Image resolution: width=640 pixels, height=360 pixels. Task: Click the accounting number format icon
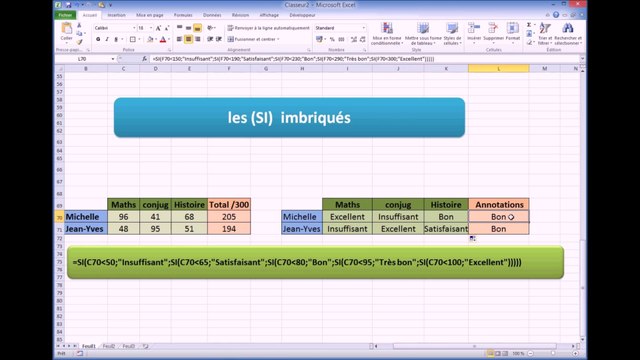coord(319,39)
